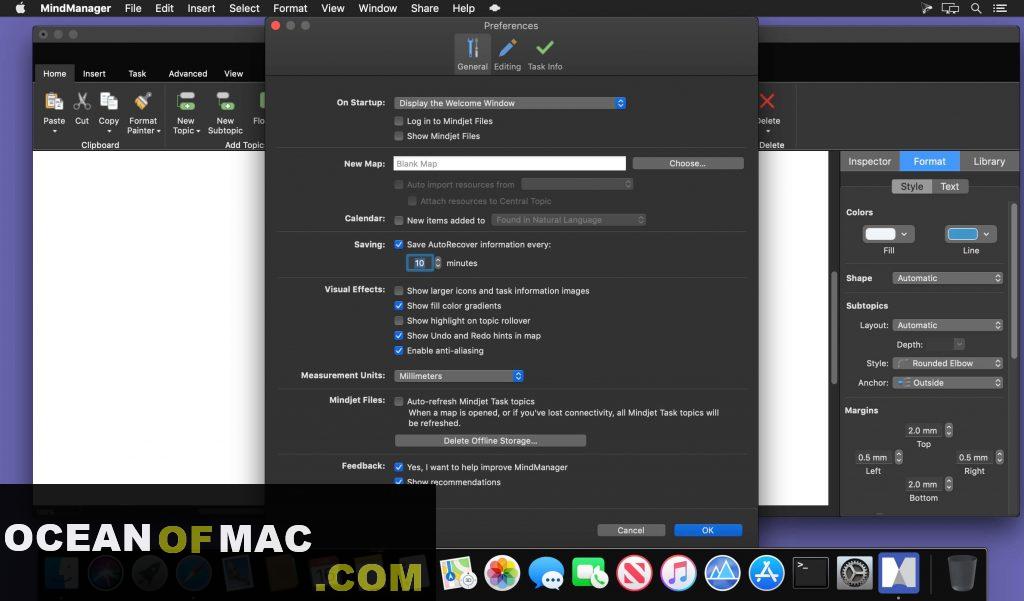The height and width of the screenshot is (601, 1024).
Task: Open Messages from the Dock
Action: [x=546, y=573]
